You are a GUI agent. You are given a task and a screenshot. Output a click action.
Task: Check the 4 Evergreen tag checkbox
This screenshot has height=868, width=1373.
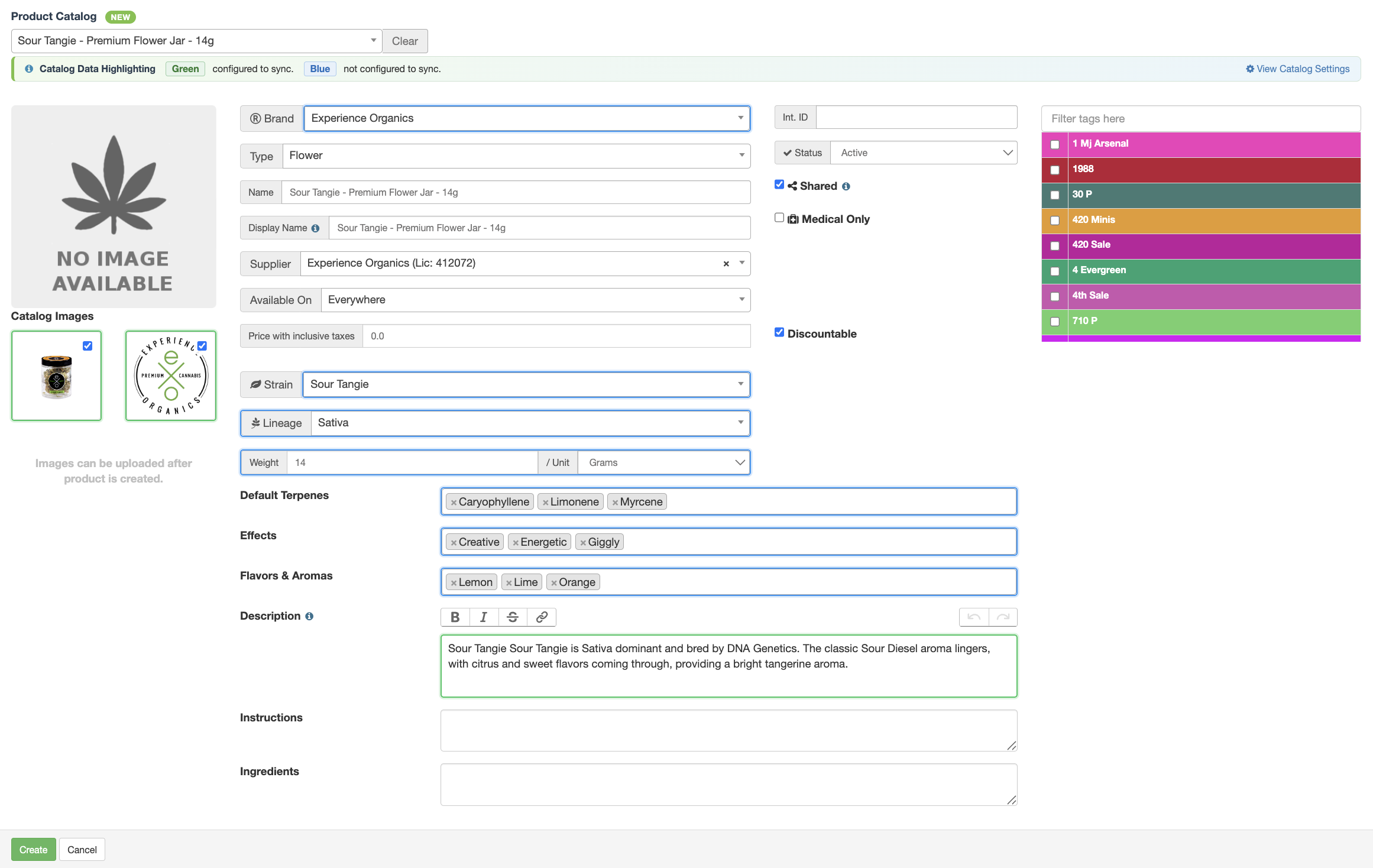[x=1055, y=271]
